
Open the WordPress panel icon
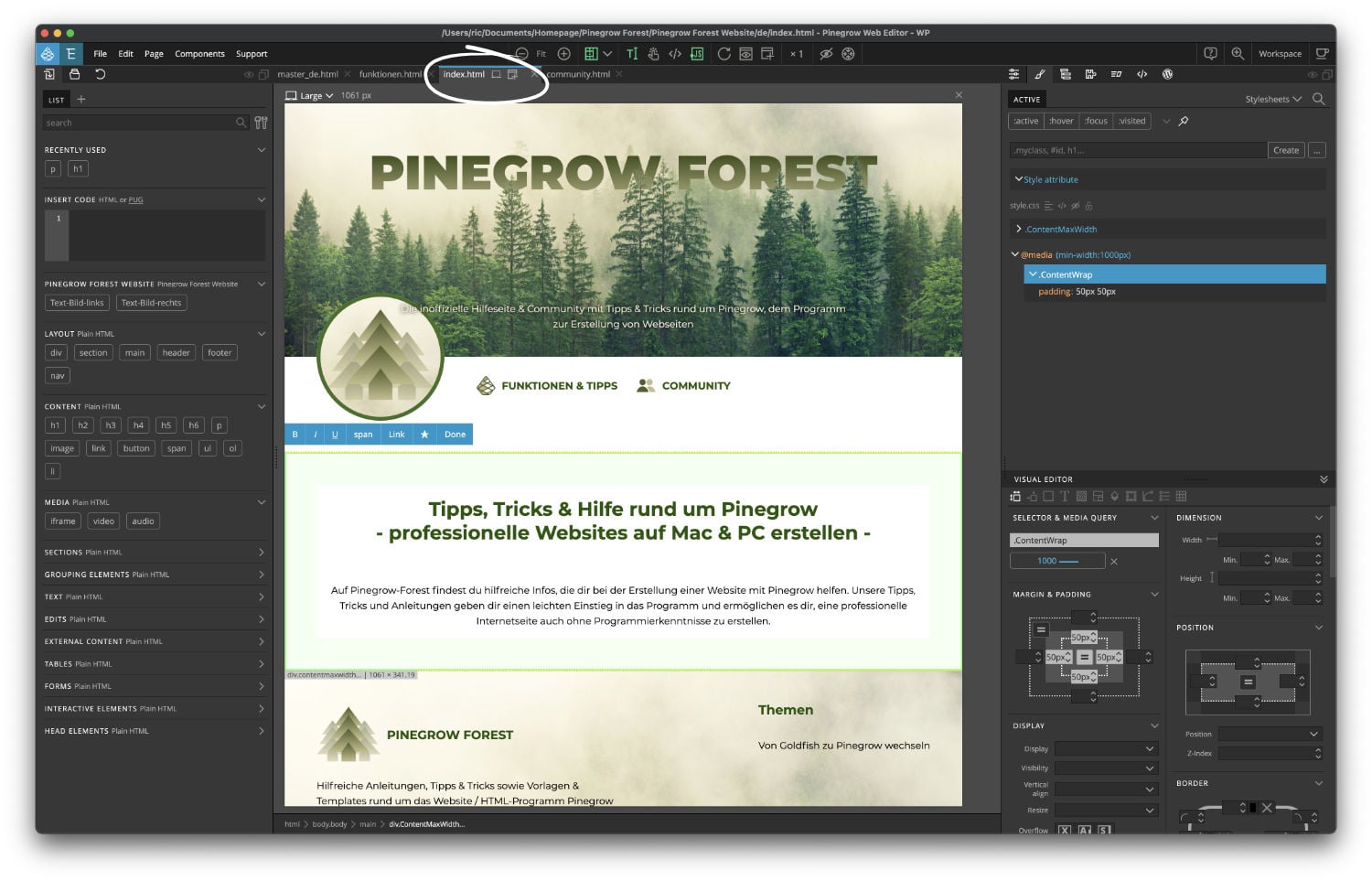coord(1167,74)
